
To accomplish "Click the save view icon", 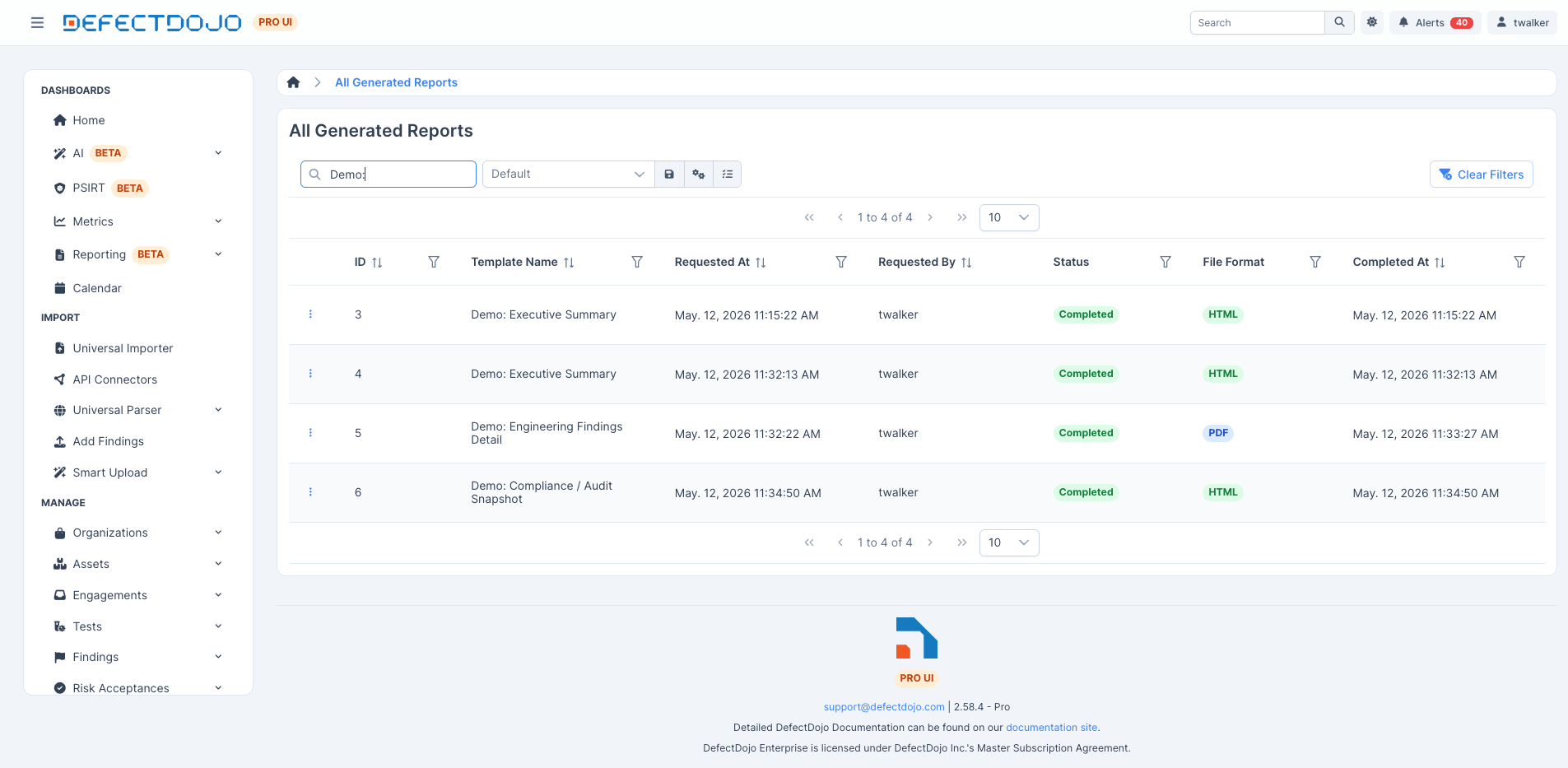I will click(x=669, y=174).
